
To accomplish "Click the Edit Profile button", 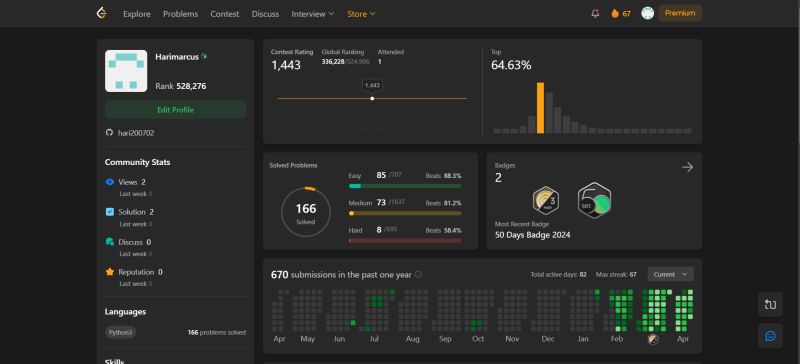I will [176, 110].
